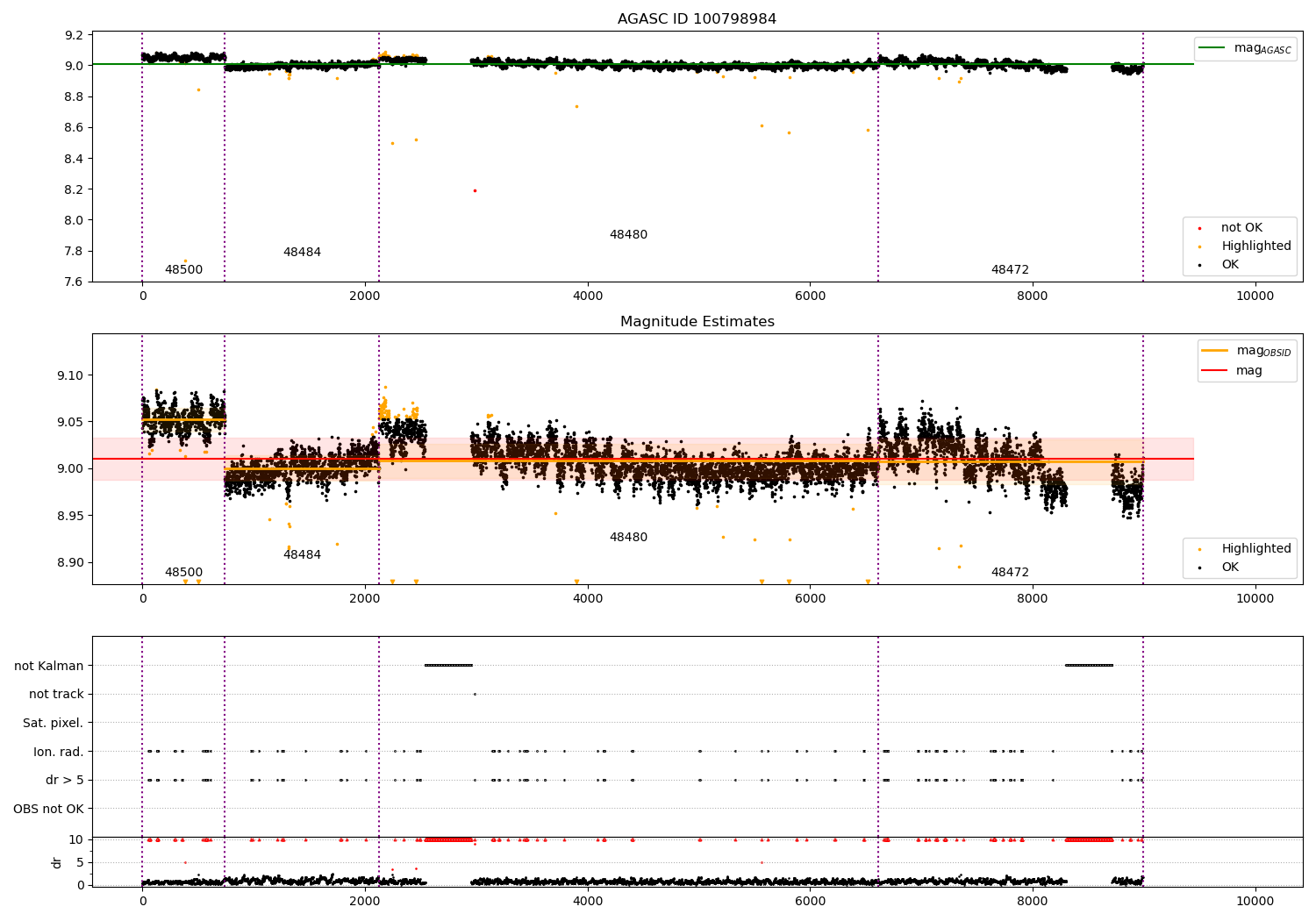This screenshot has height=921, width=1316.
Task: Select the mag AGASC legend entry
Action: (1245, 48)
